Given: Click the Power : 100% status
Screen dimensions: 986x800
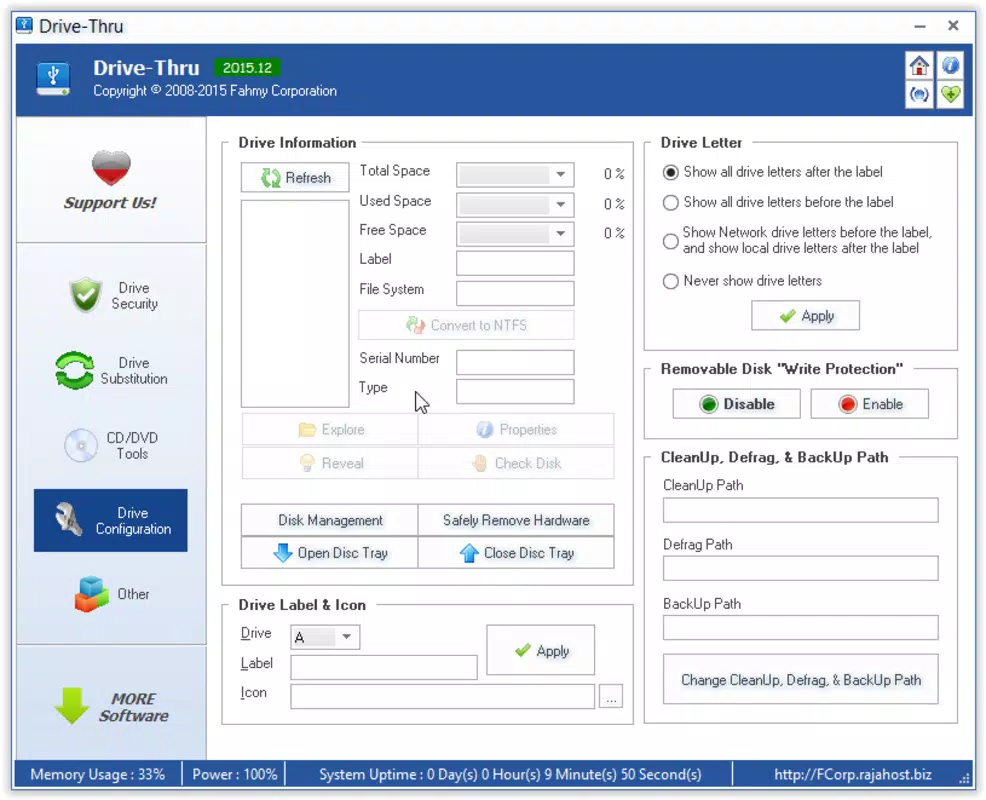Looking at the screenshot, I should coord(235,774).
